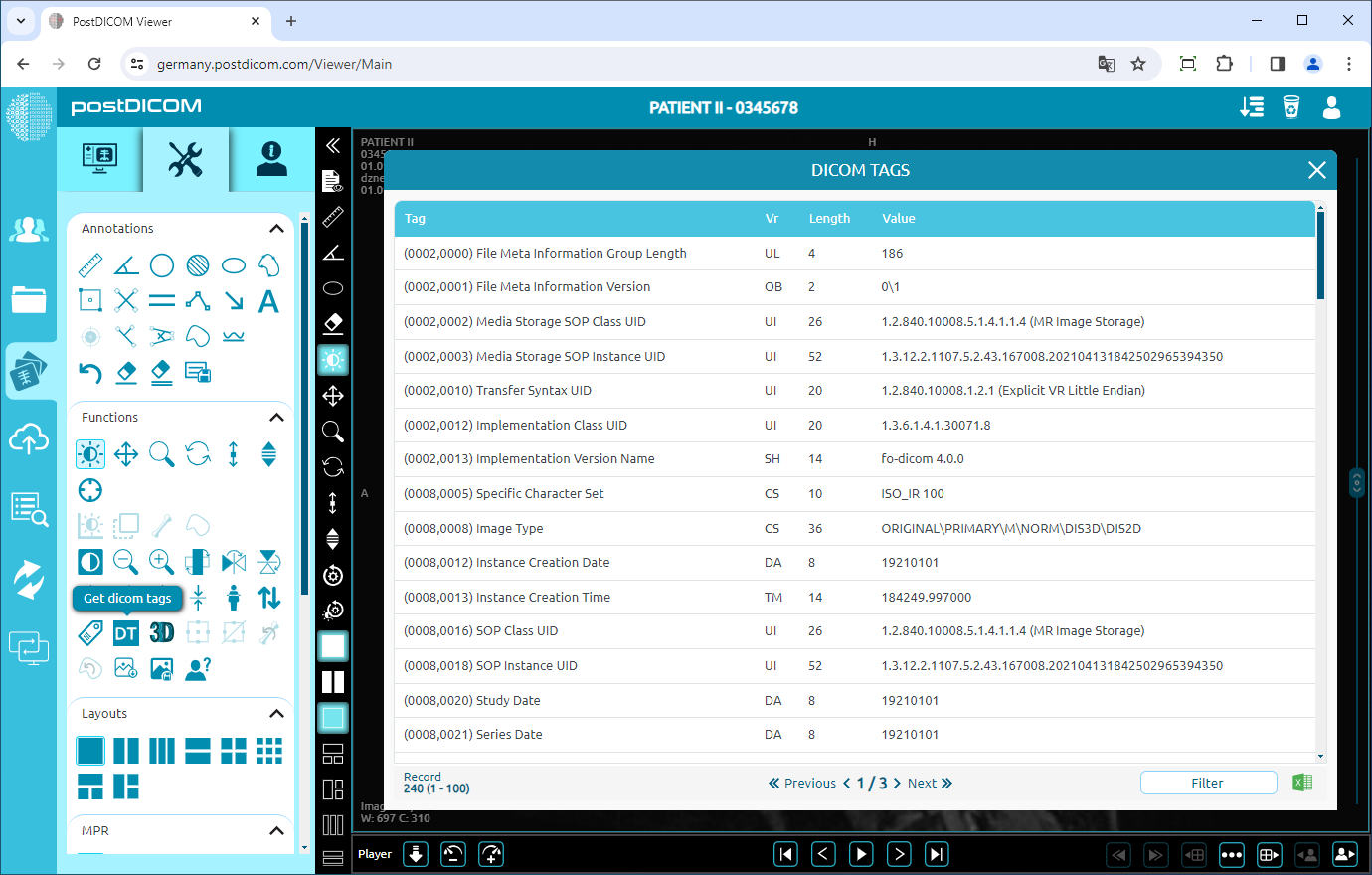
Task: Select the text annotation tool
Action: point(268,300)
